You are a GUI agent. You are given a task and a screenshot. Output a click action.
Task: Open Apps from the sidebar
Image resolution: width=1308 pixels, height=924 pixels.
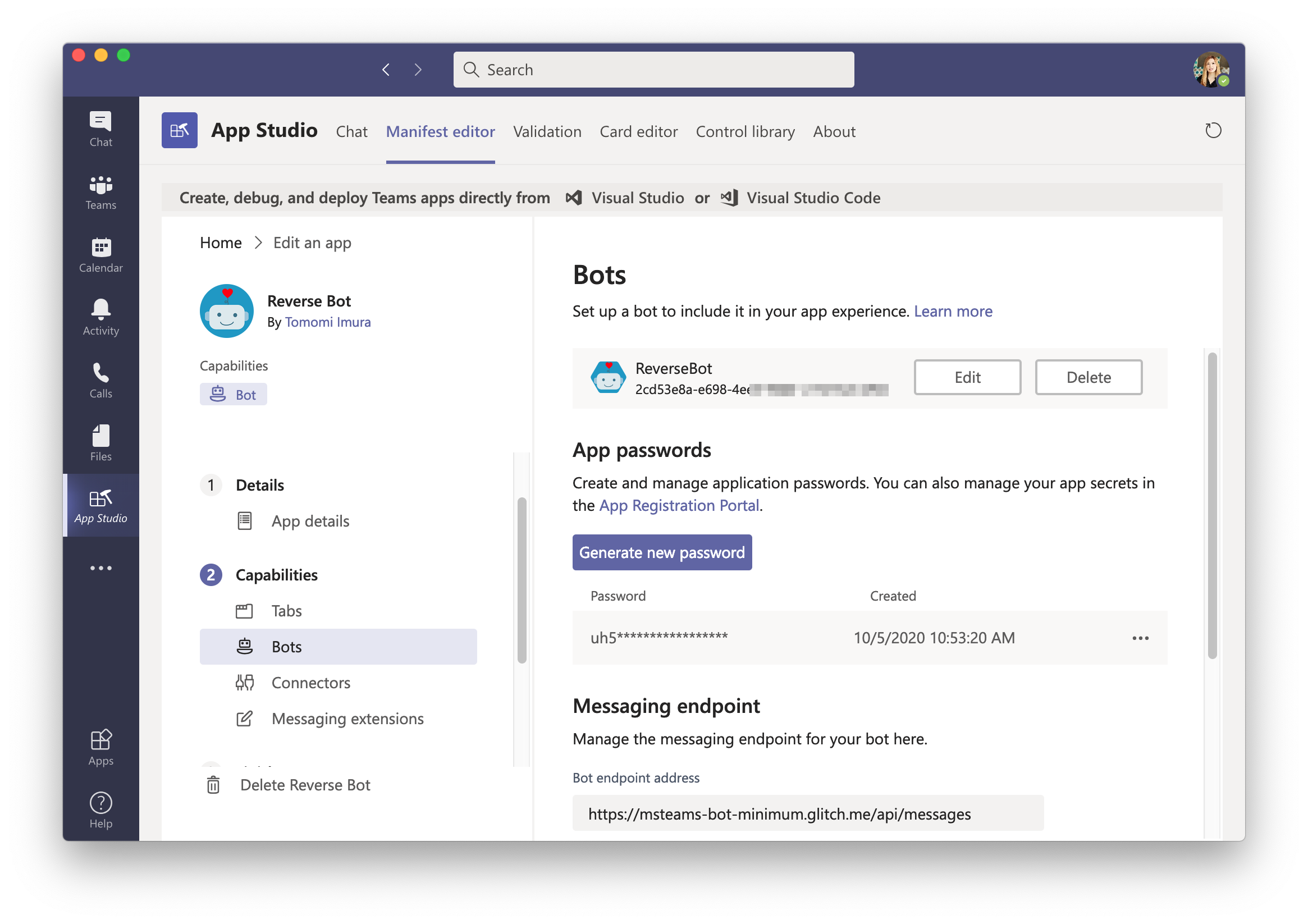[100, 746]
